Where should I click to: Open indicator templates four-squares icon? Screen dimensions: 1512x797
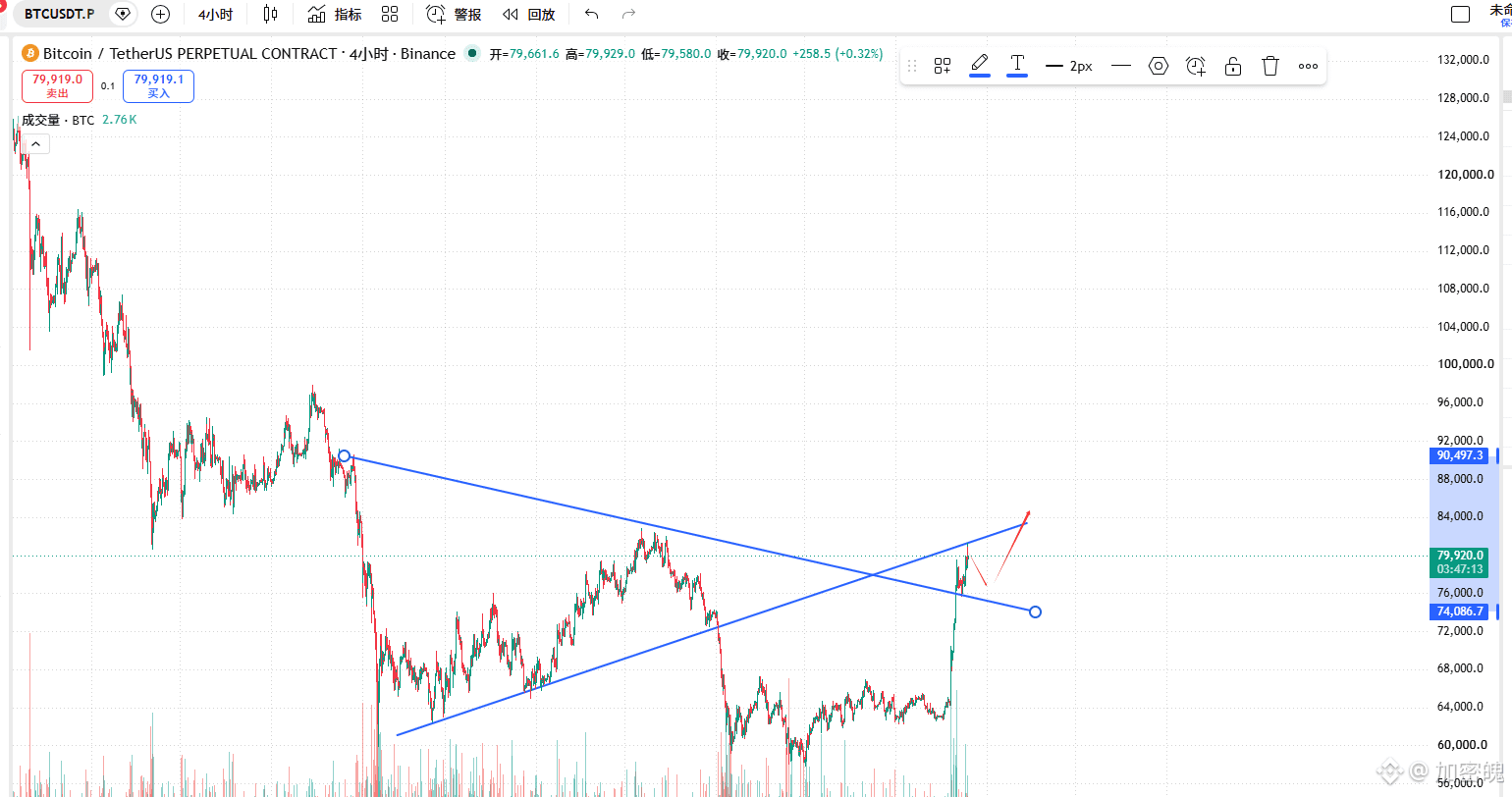tap(390, 14)
